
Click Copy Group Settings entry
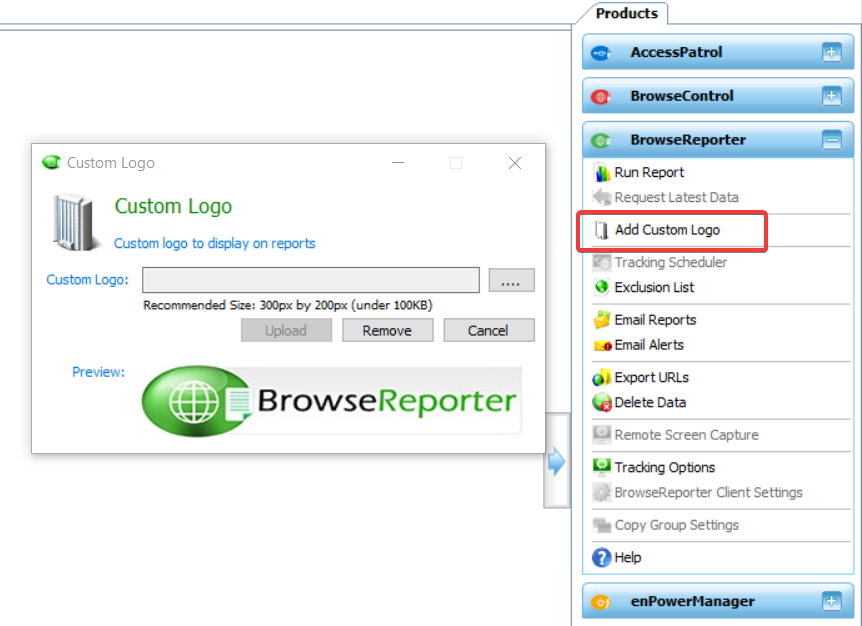click(x=676, y=525)
